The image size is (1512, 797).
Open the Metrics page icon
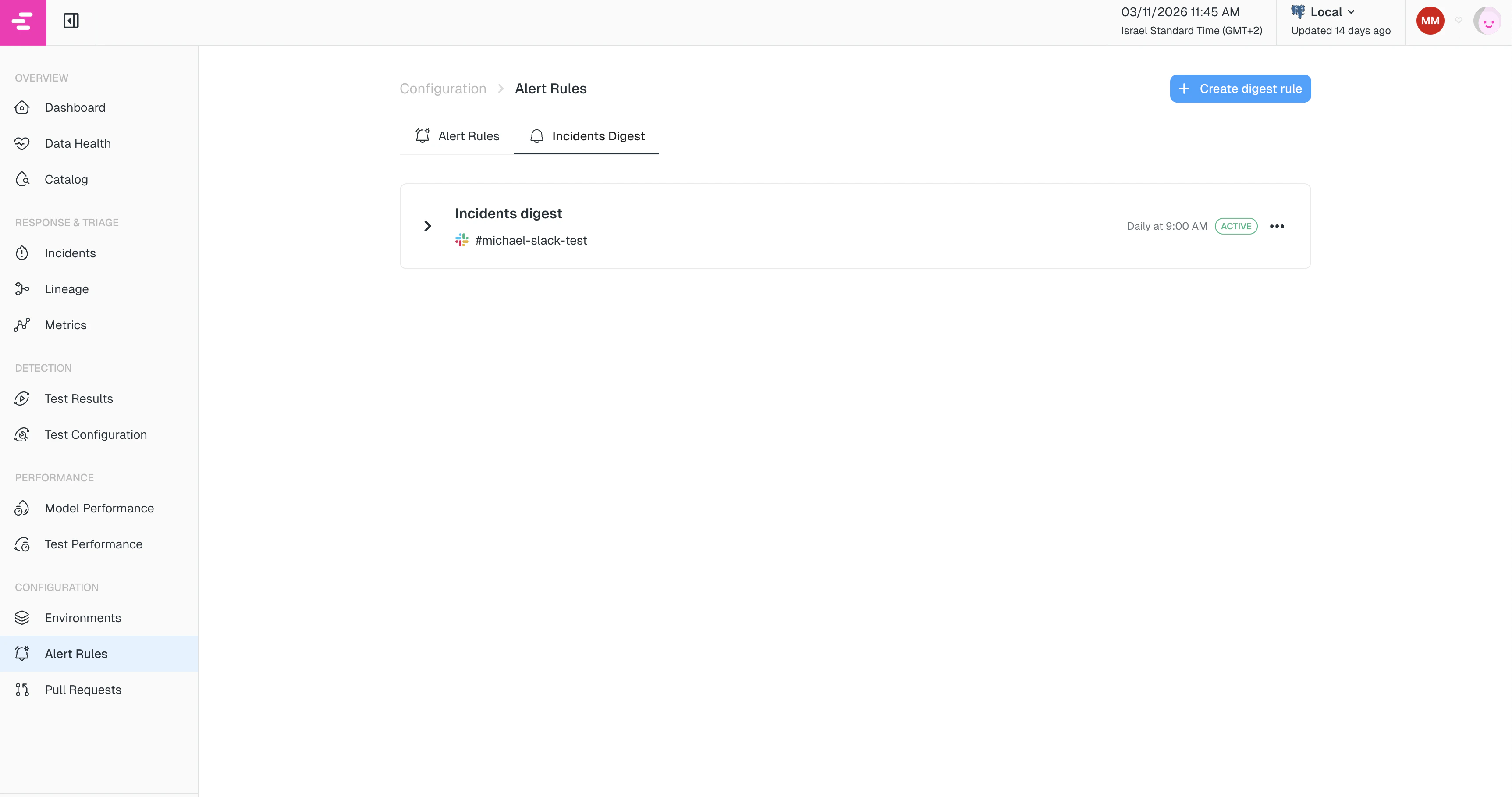(22, 324)
